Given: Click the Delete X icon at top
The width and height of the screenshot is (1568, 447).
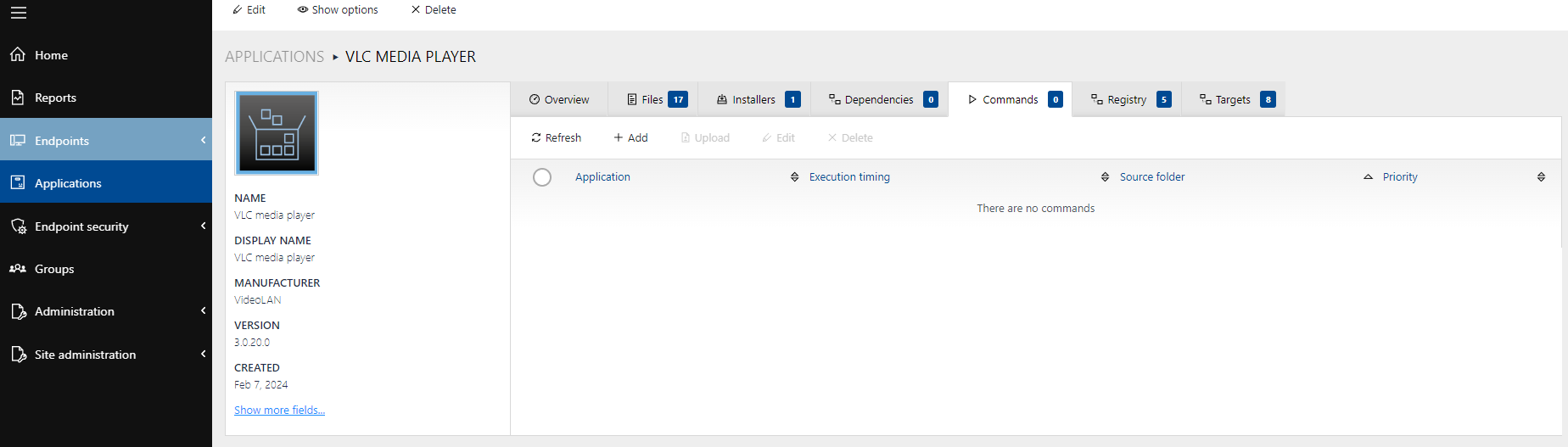Looking at the screenshot, I should pyautogui.click(x=416, y=10).
